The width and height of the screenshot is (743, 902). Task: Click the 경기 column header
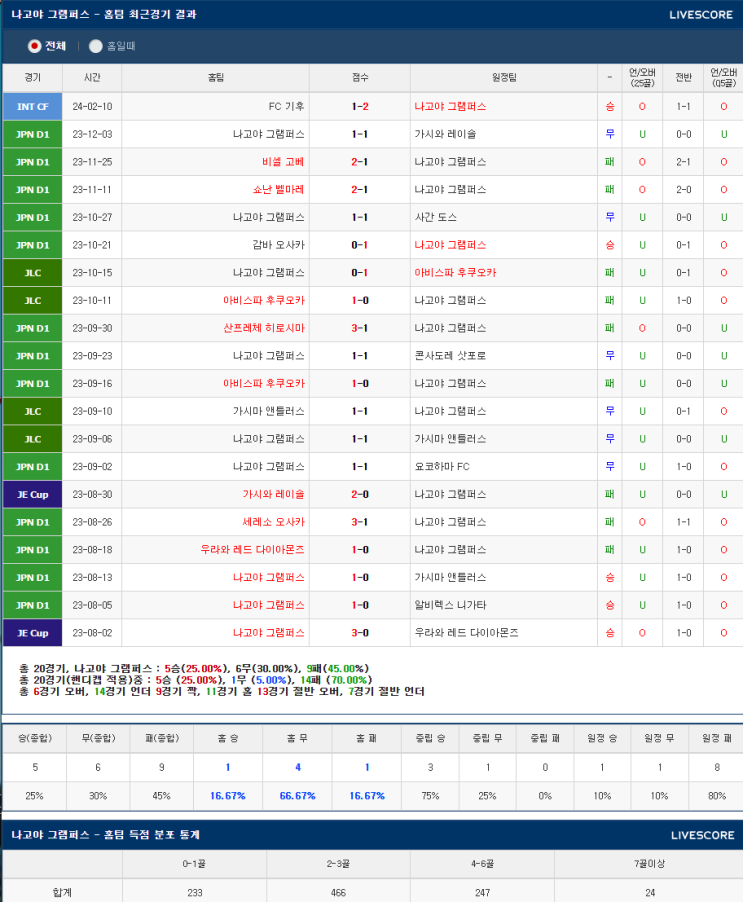[32, 78]
